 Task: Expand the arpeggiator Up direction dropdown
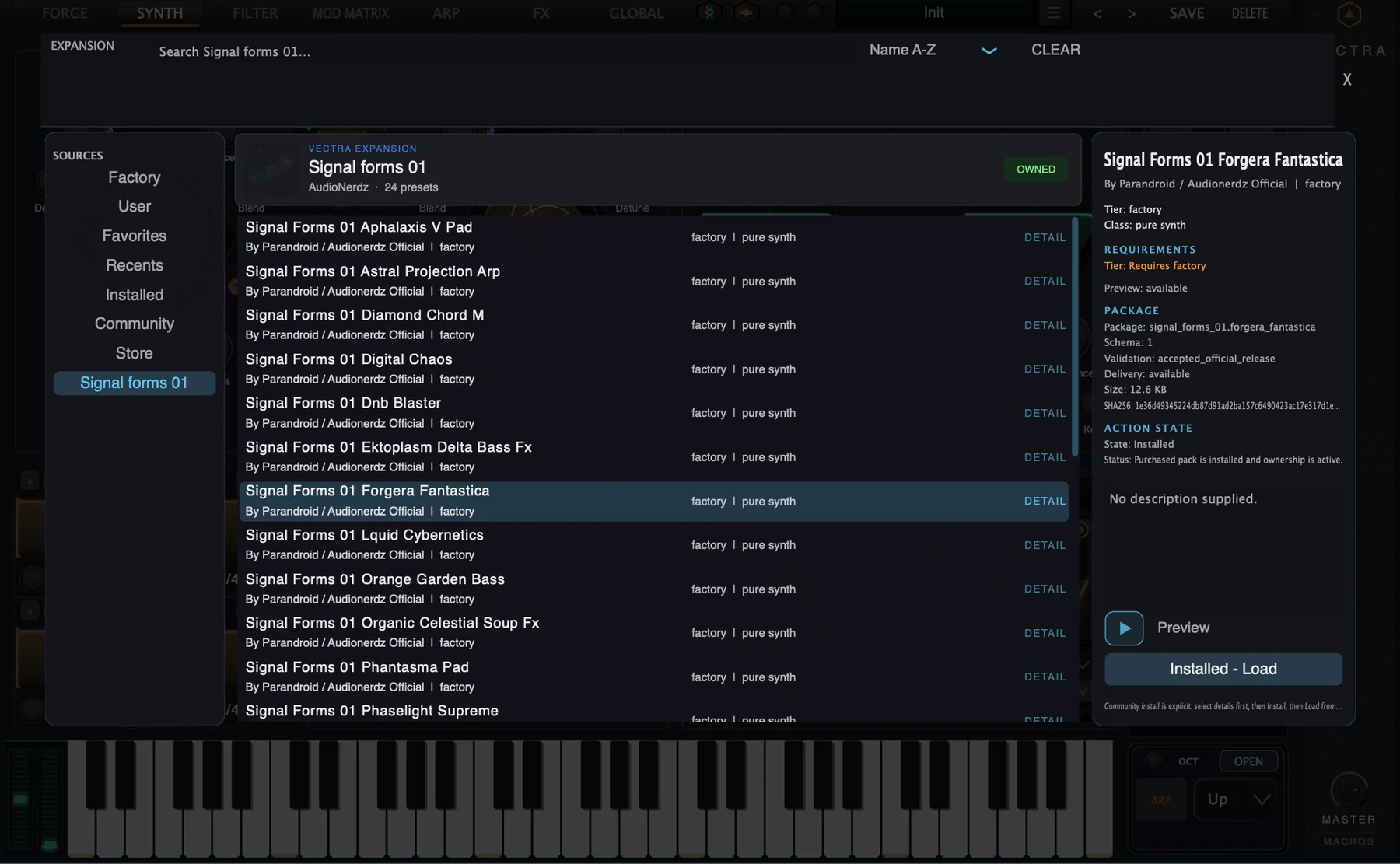[1237, 799]
